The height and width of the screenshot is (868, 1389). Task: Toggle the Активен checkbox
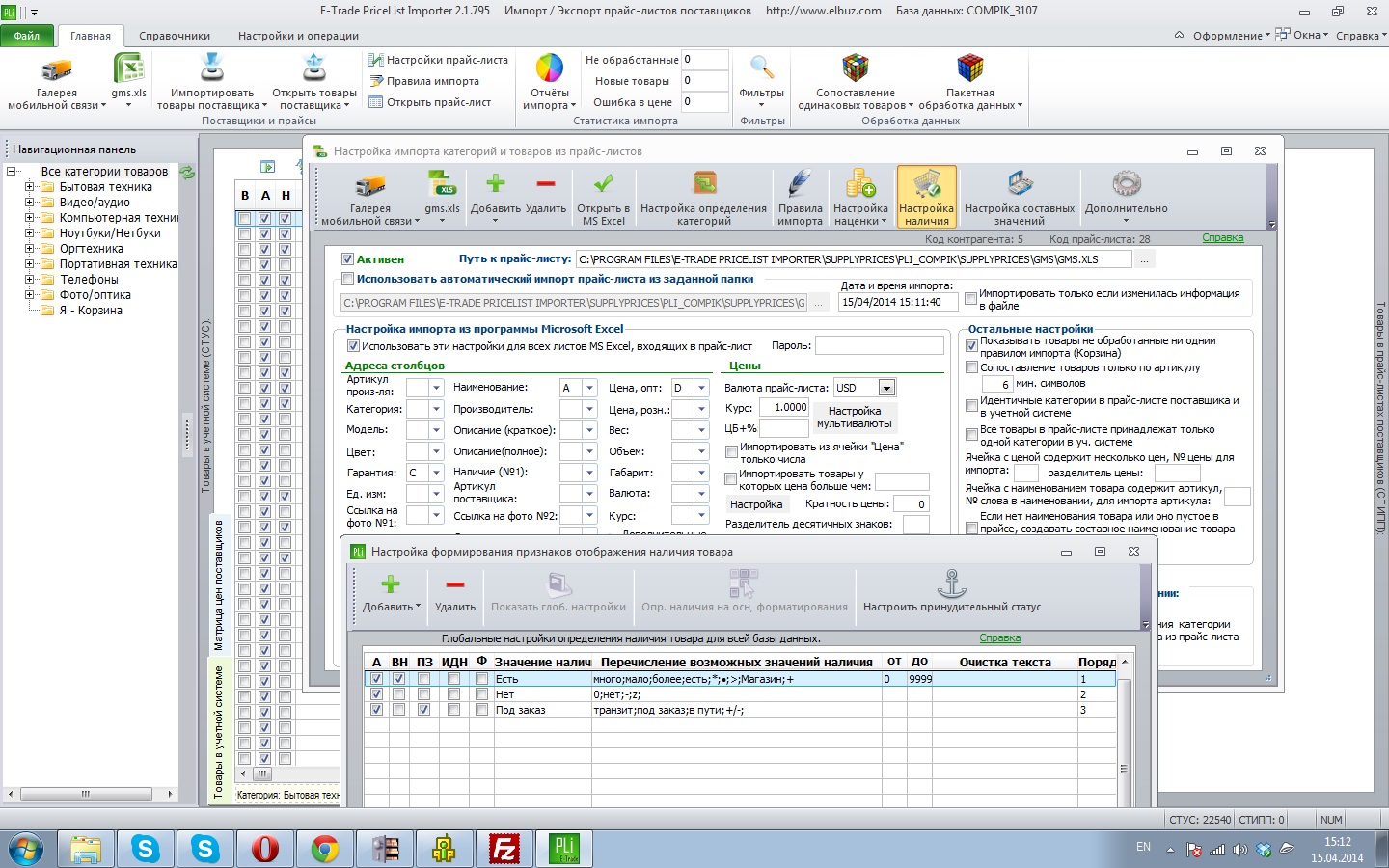[347, 258]
